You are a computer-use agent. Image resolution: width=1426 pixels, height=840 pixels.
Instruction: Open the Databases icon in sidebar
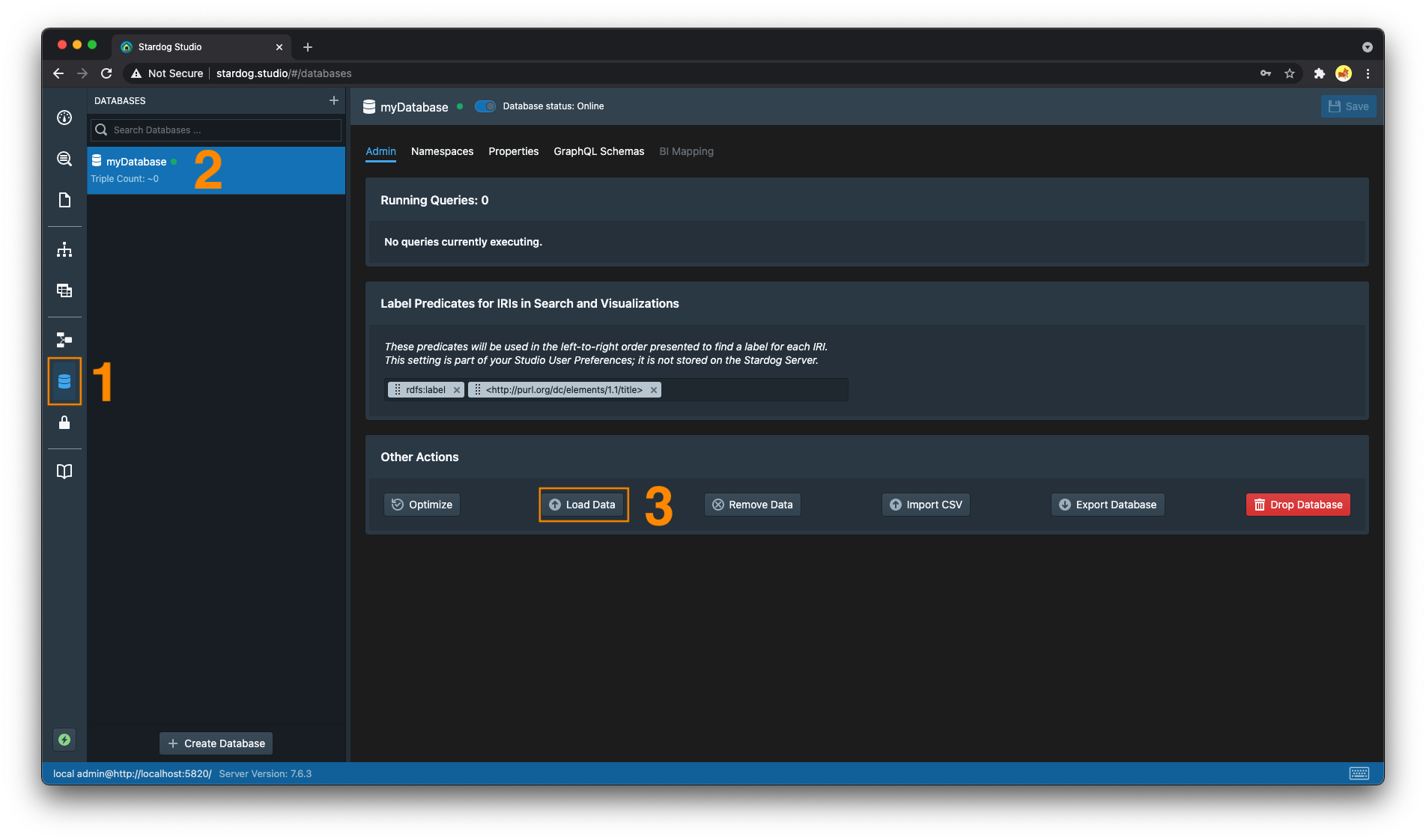pos(64,382)
